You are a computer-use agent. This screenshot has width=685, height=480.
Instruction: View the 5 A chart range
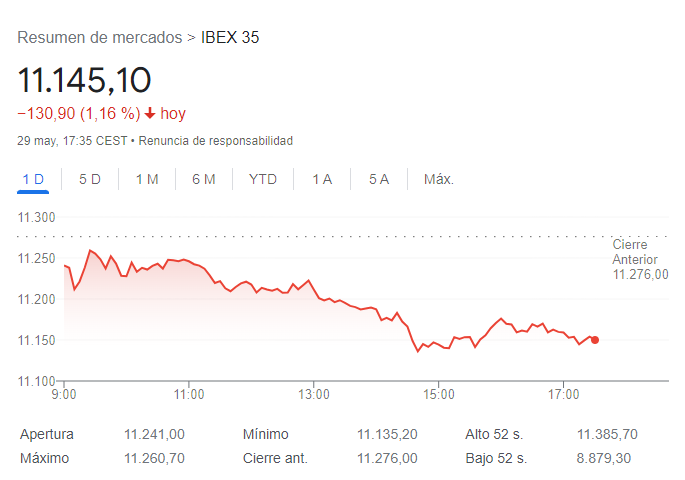pyautogui.click(x=379, y=179)
